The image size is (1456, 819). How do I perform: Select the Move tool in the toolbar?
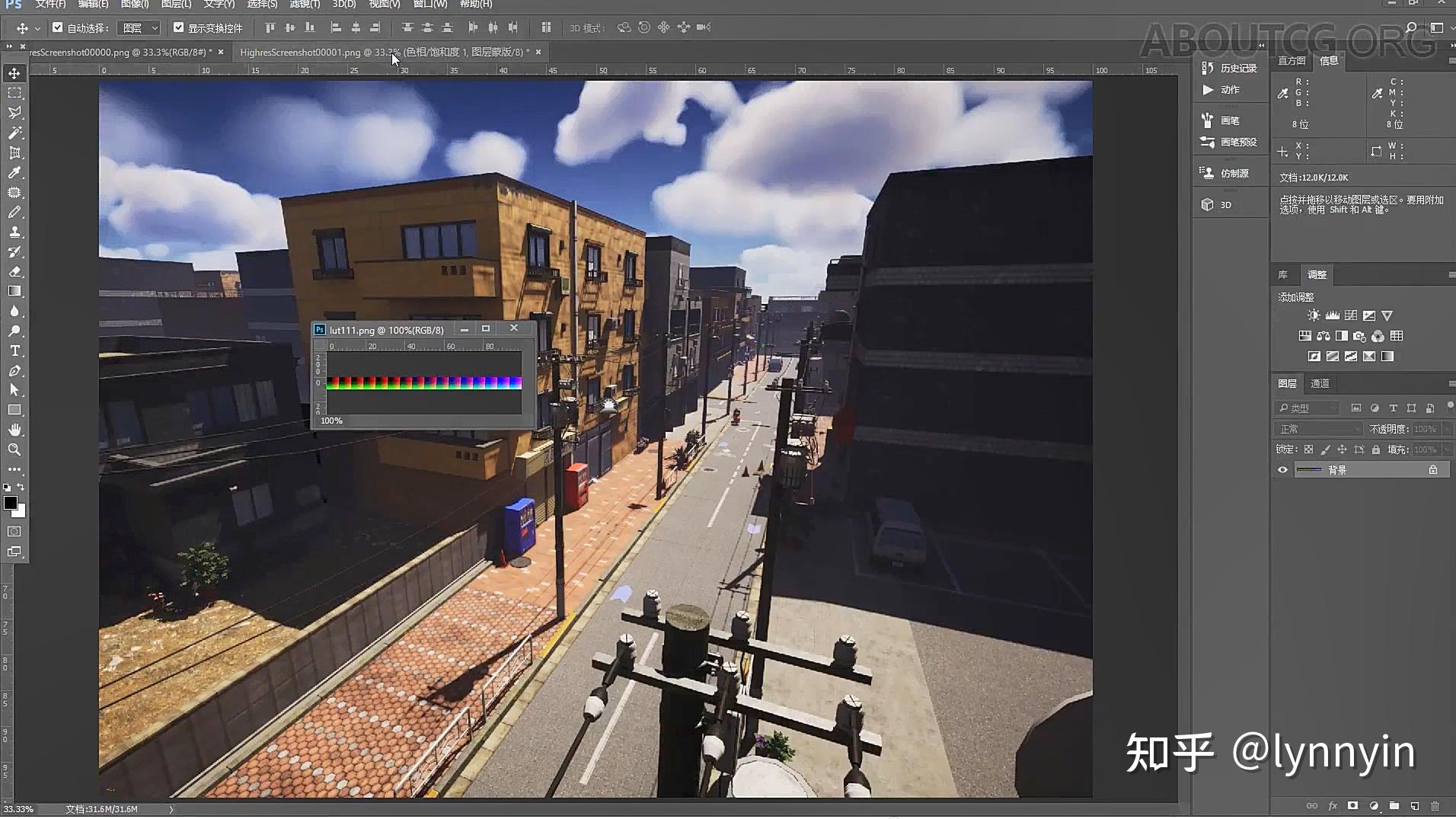pos(14,73)
